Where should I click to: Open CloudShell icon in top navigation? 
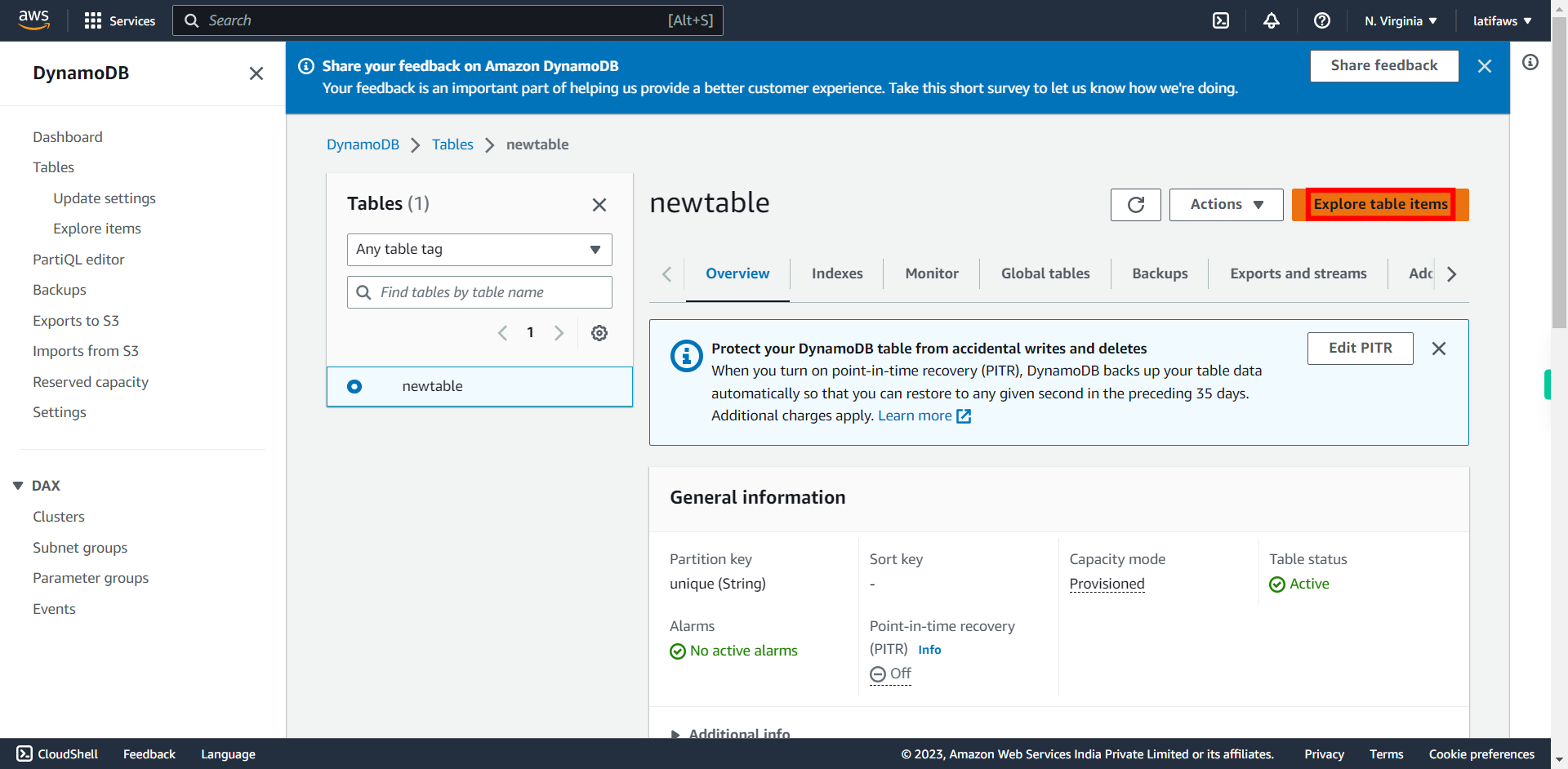(1221, 20)
